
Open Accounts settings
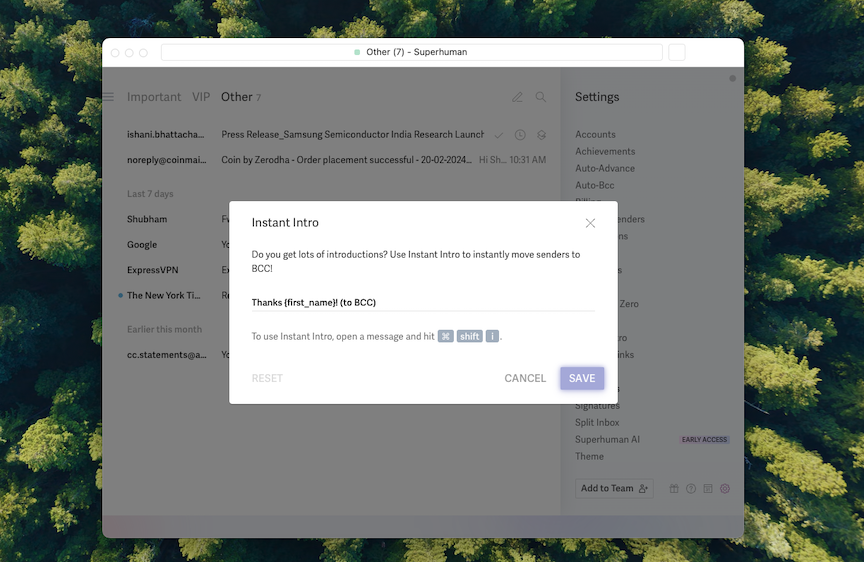pos(595,134)
